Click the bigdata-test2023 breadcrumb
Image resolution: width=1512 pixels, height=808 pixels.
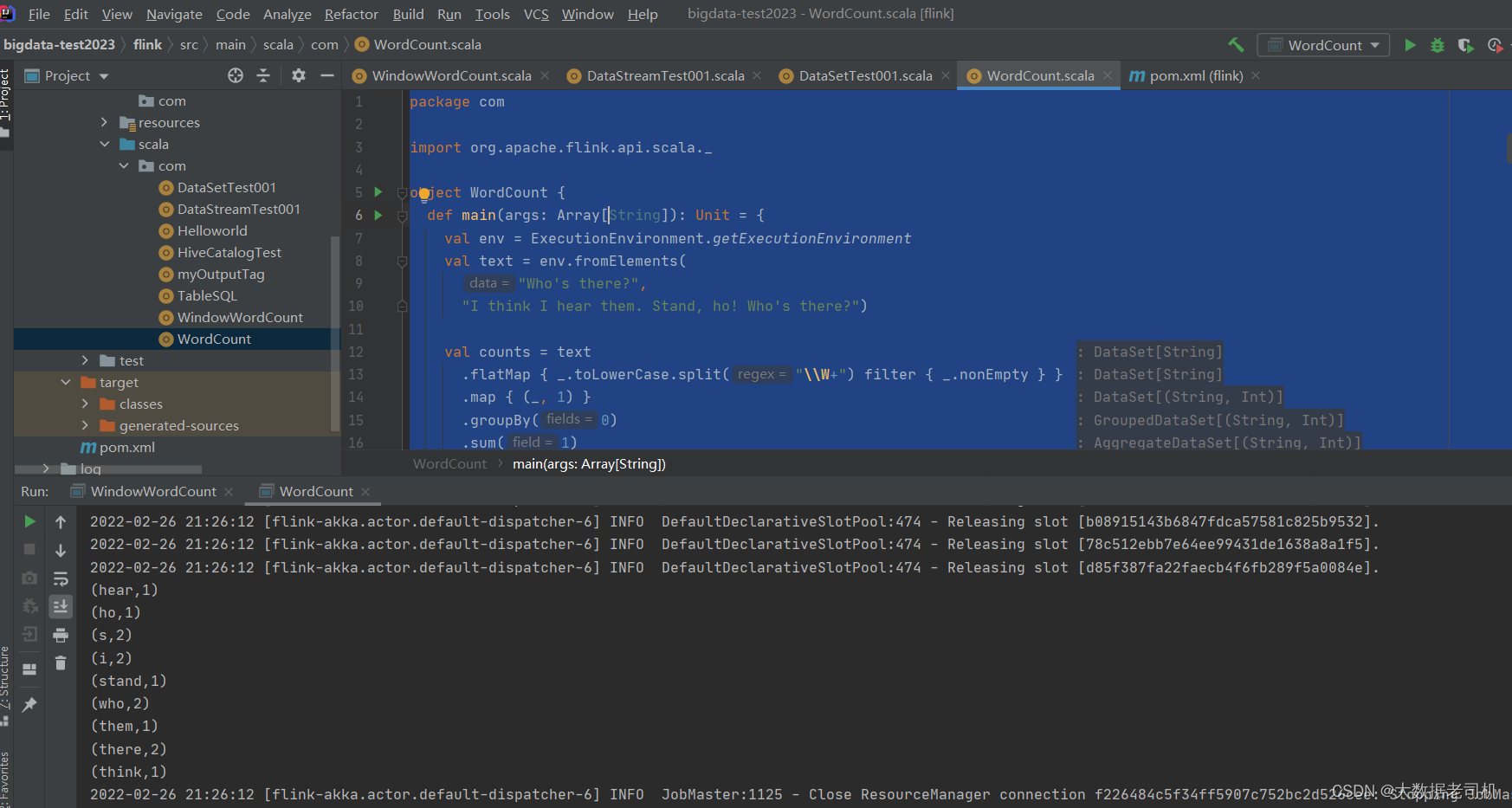[59, 44]
